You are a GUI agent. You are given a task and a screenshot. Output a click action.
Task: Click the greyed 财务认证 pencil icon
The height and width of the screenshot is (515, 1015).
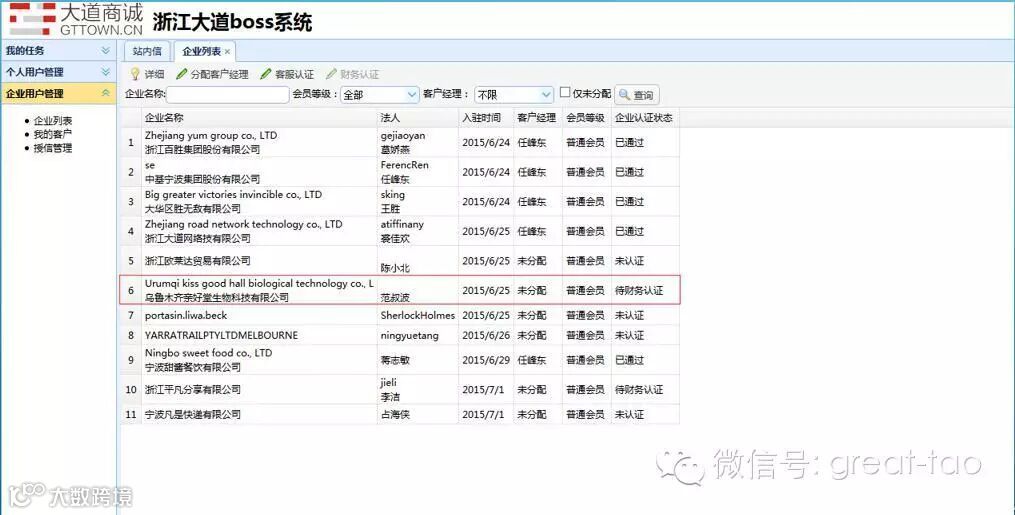click(331, 74)
